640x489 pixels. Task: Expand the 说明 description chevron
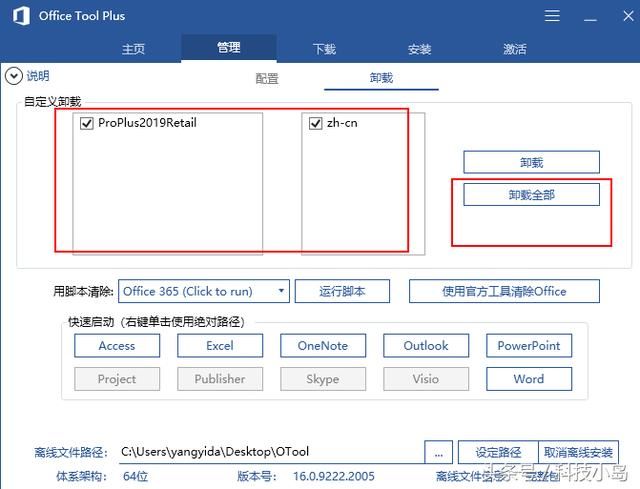coord(13,76)
